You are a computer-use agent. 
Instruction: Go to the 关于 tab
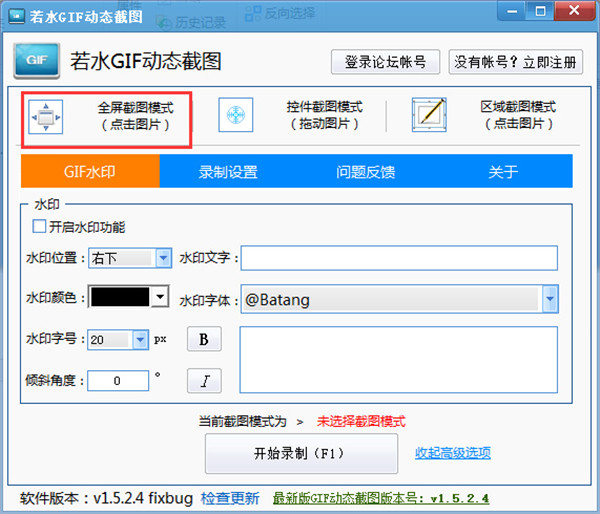[x=504, y=171]
